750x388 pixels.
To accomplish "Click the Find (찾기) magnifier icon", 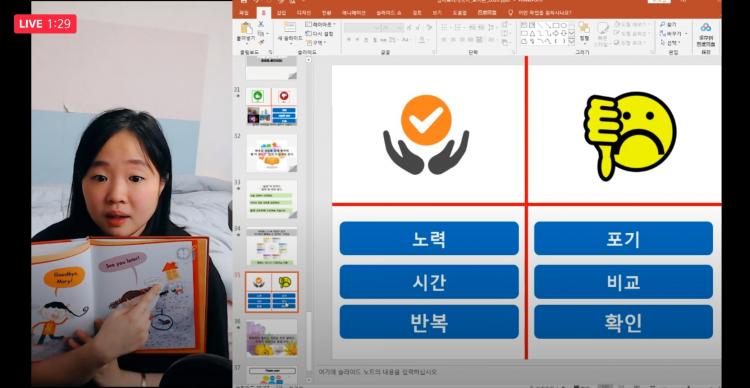I will tap(662, 24).
